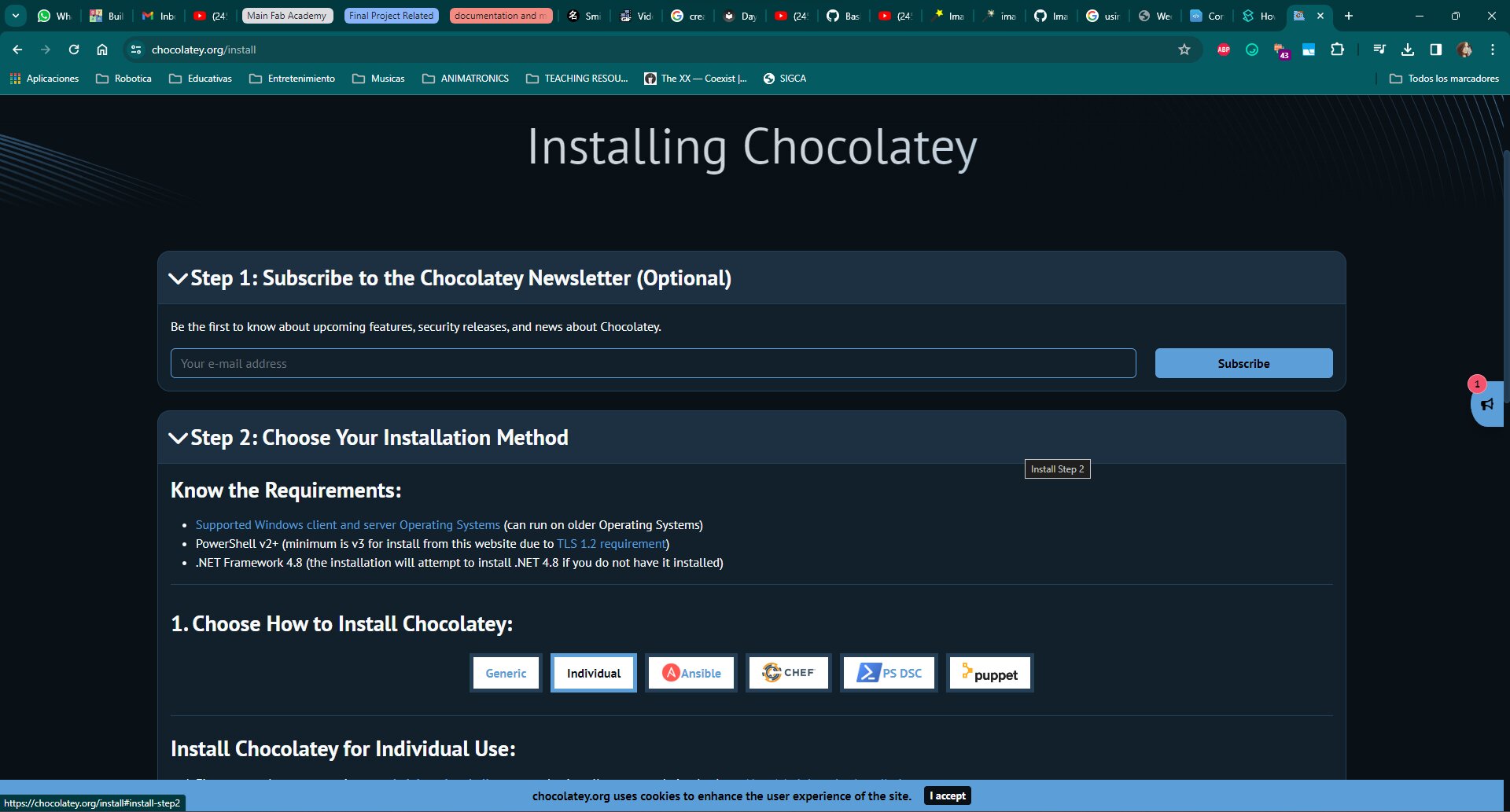The width and height of the screenshot is (1510, 812).
Task: Select the Individual install method
Action: [x=594, y=673]
